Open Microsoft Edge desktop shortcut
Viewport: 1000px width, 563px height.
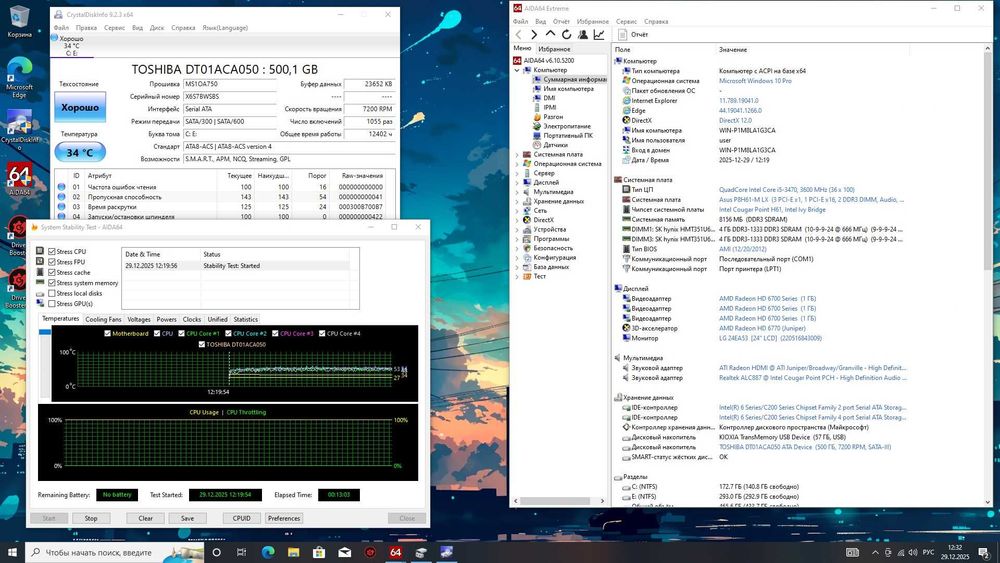[19, 77]
